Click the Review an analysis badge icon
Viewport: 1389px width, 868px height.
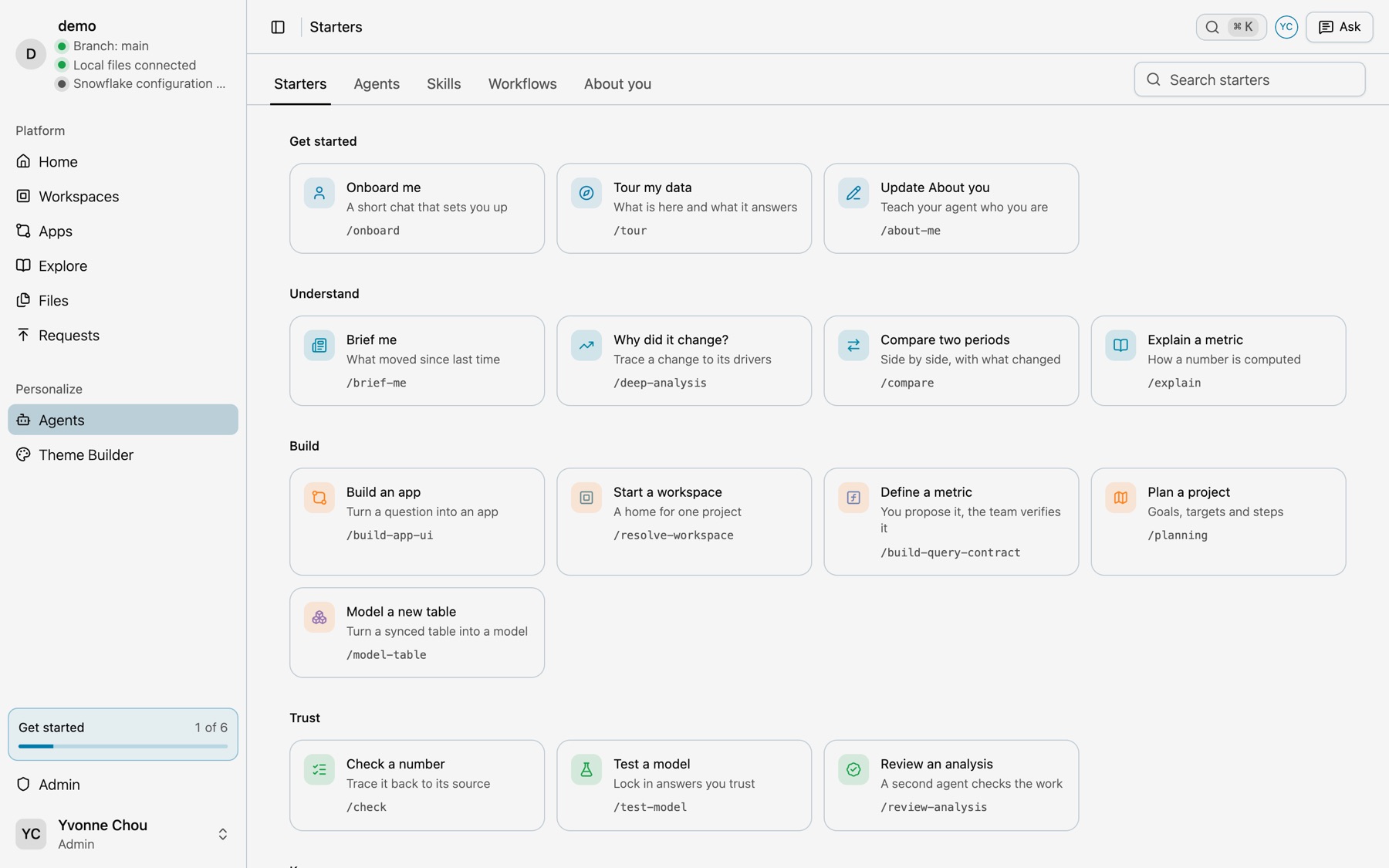tap(853, 770)
